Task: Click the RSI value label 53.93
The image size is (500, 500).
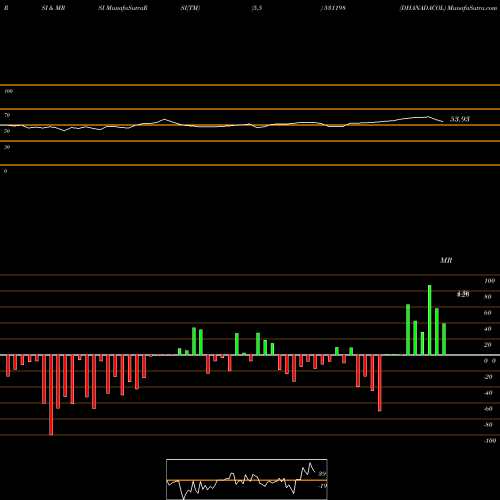Action: pyautogui.click(x=460, y=119)
